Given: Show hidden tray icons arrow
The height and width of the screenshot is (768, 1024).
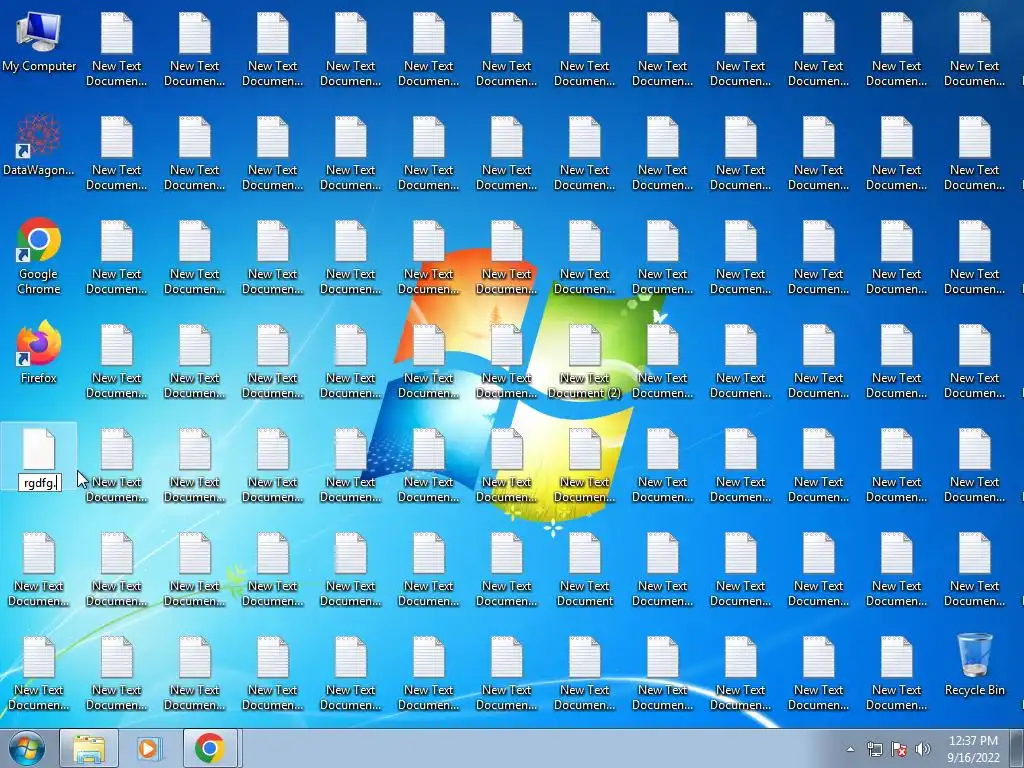Looking at the screenshot, I should click(850, 749).
